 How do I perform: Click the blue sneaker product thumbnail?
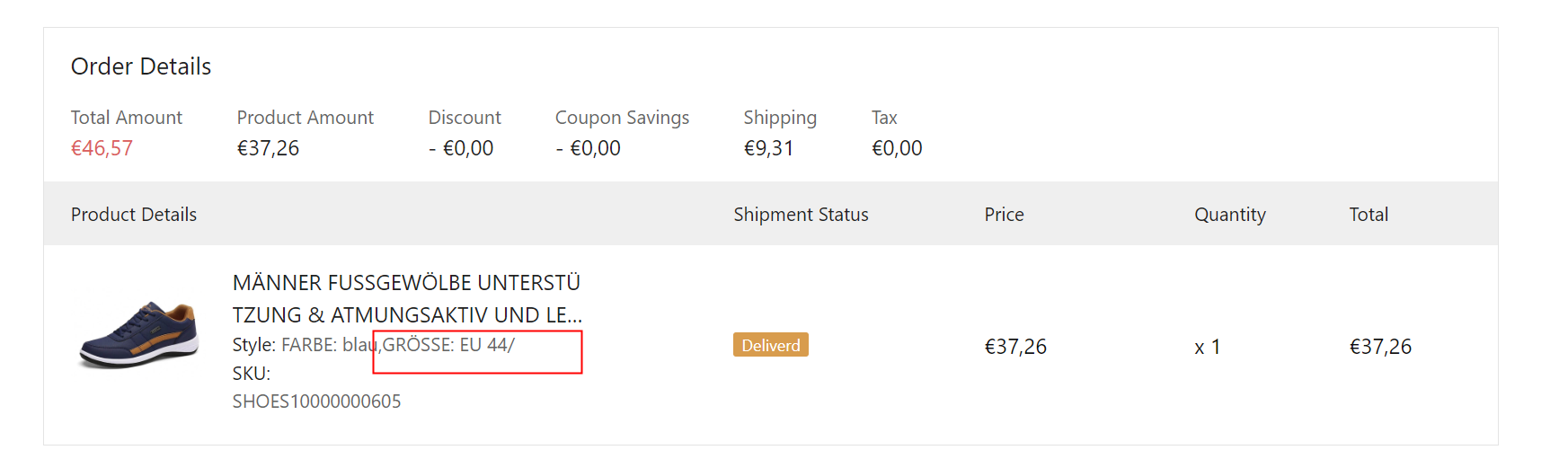point(139,335)
